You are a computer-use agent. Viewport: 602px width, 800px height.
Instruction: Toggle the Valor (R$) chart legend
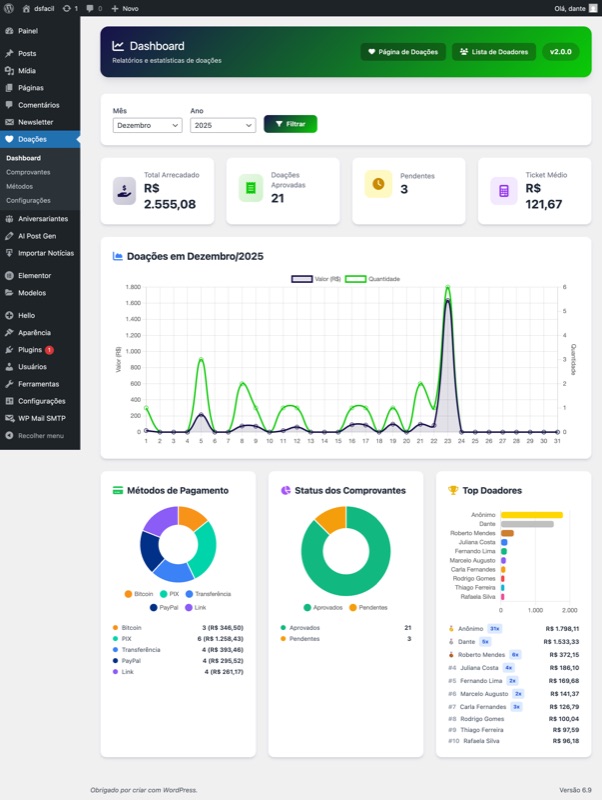315,279
